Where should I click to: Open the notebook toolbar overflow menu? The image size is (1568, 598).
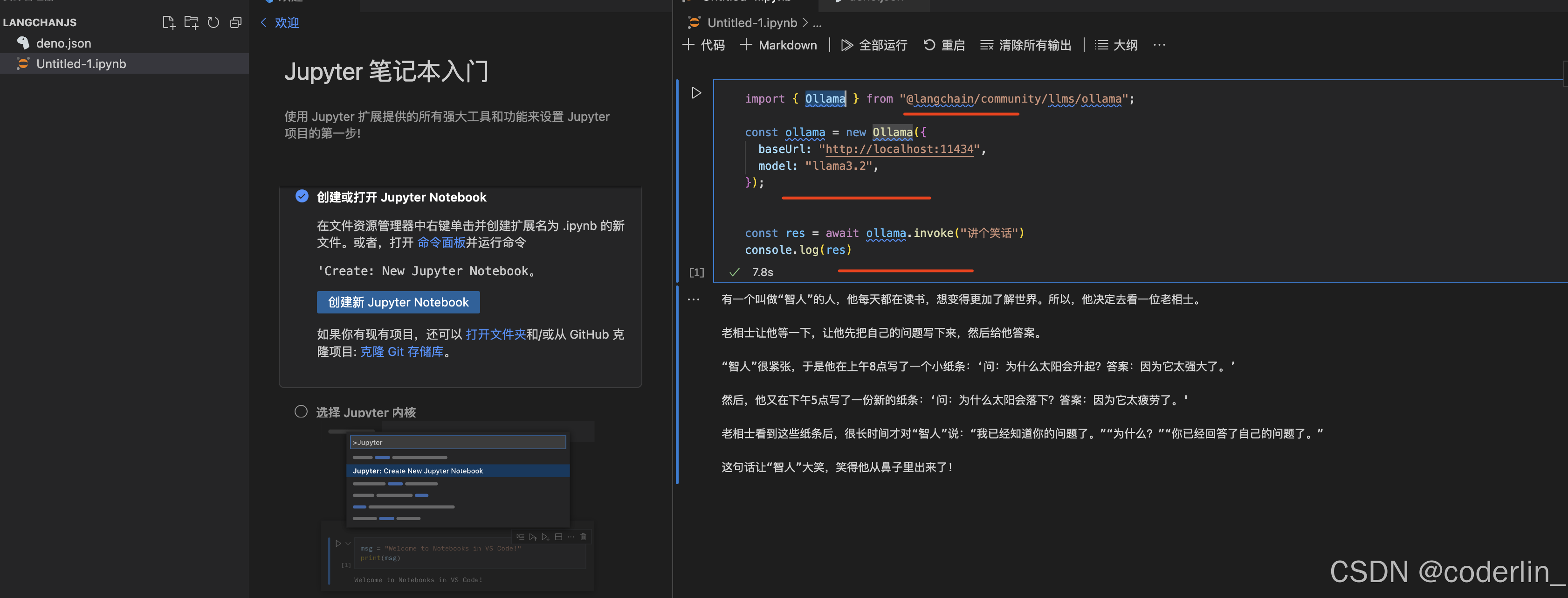[1159, 45]
